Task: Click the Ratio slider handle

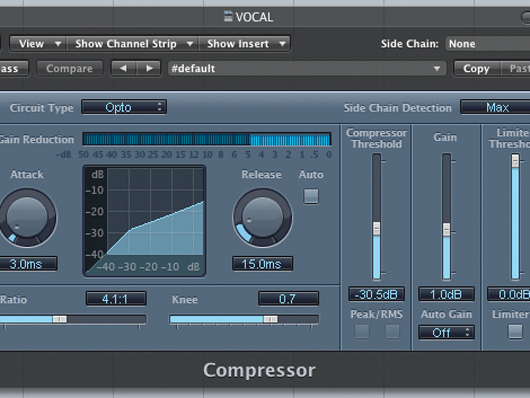Action: (x=60, y=319)
